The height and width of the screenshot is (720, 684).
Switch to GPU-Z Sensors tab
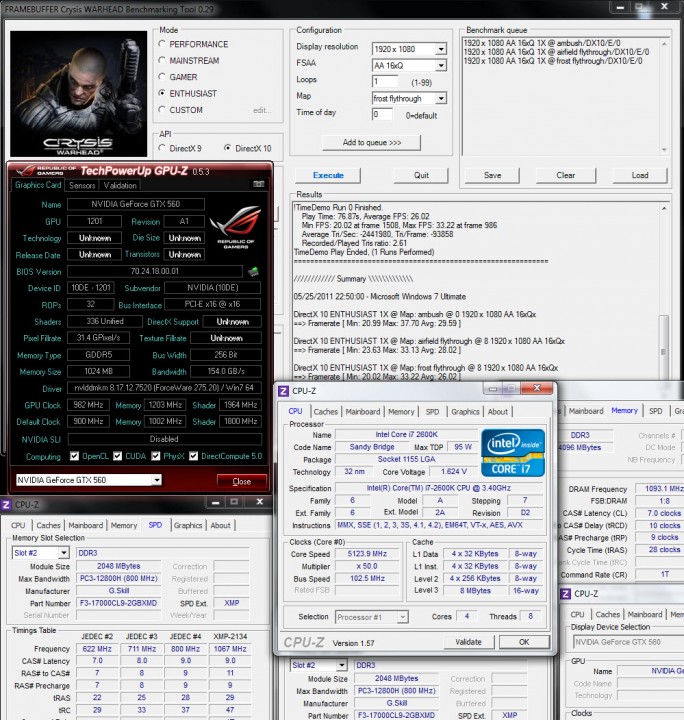82,186
